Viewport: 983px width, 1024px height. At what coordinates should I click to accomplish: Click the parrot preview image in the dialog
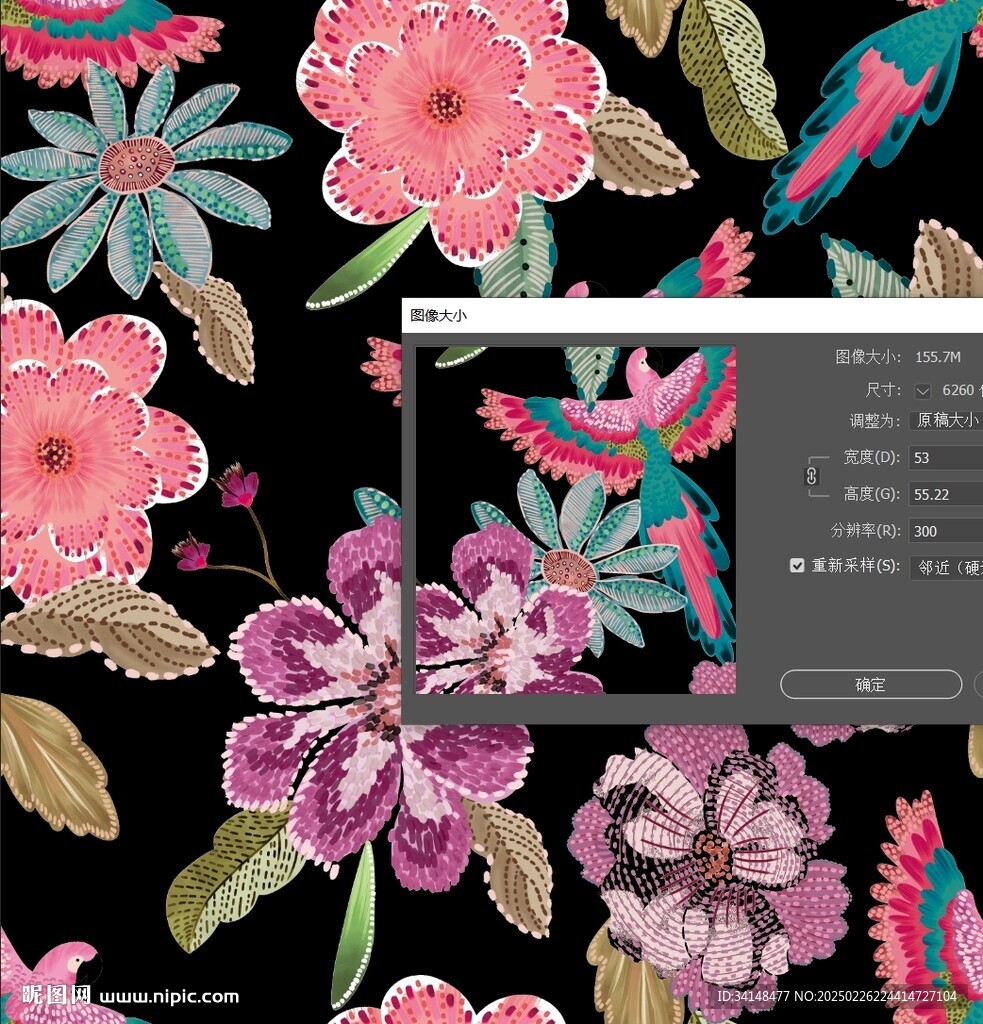pos(575,520)
